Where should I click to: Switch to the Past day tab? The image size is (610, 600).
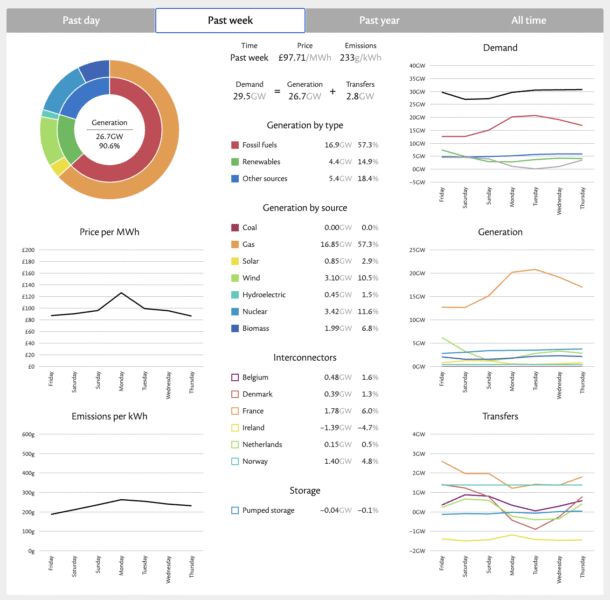point(80,20)
